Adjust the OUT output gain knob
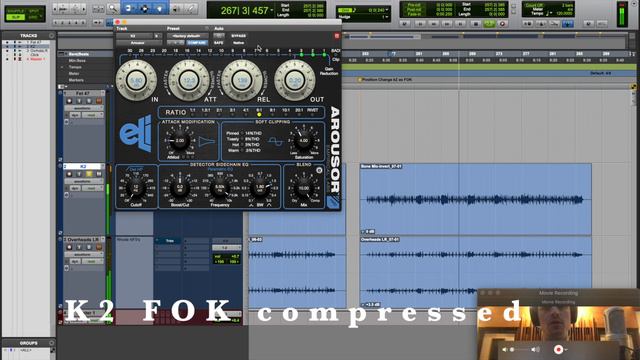The image size is (640, 360). (x=295, y=81)
